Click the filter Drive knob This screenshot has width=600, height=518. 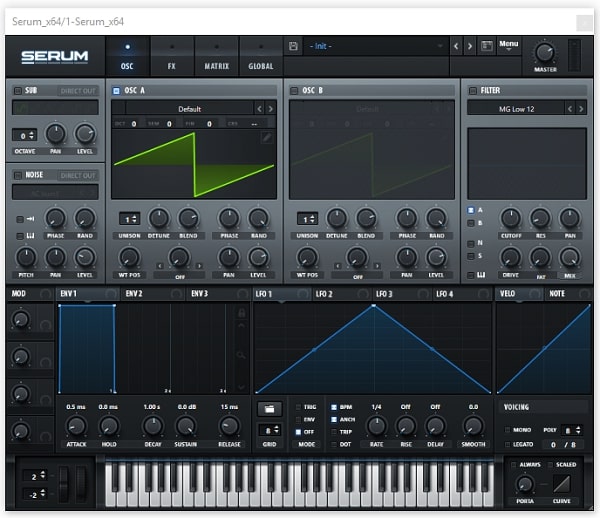point(510,257)
